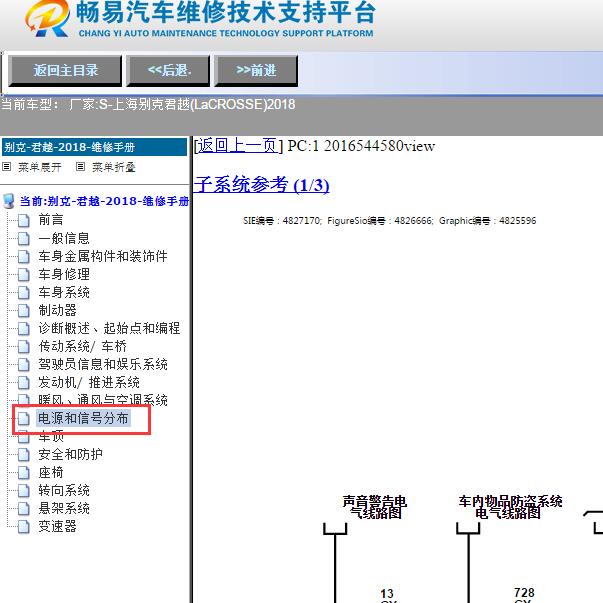Image resolution: width=603 pixels, height=603 pixels.
Task: Open 车身金属构件和装饰件 in the tree
Action: tap(103, 256)
